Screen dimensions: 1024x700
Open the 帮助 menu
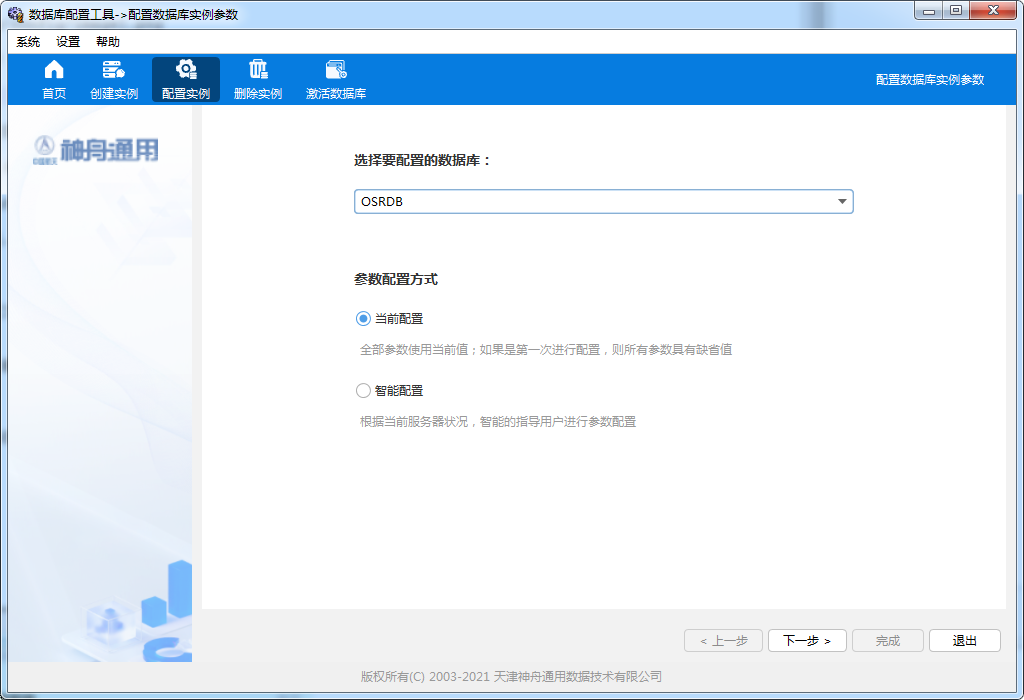(108, 42)
